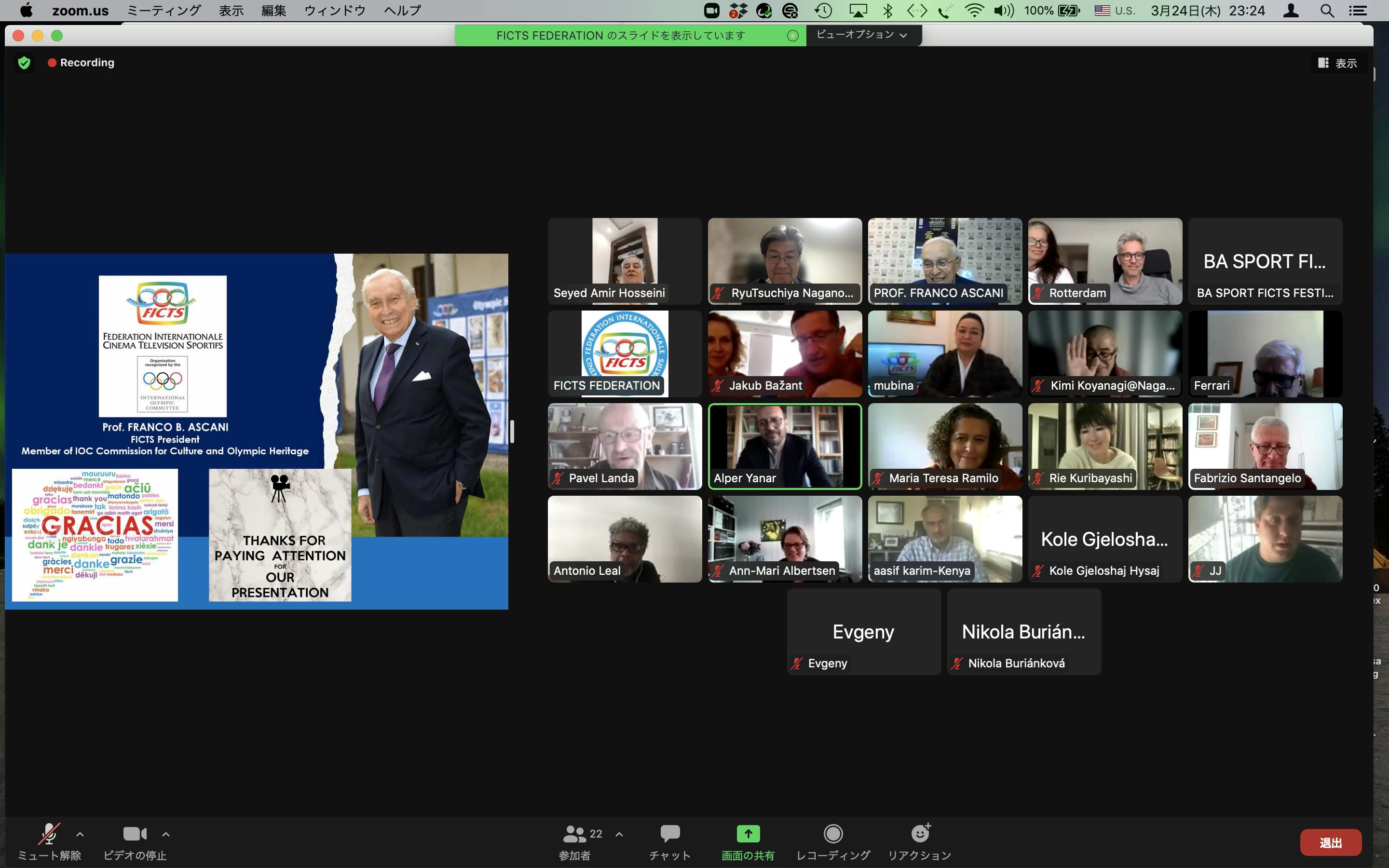This screenshot has height=868, width=1389.
Task: Expand video options arrow beside camera
Action: [166, 834]
